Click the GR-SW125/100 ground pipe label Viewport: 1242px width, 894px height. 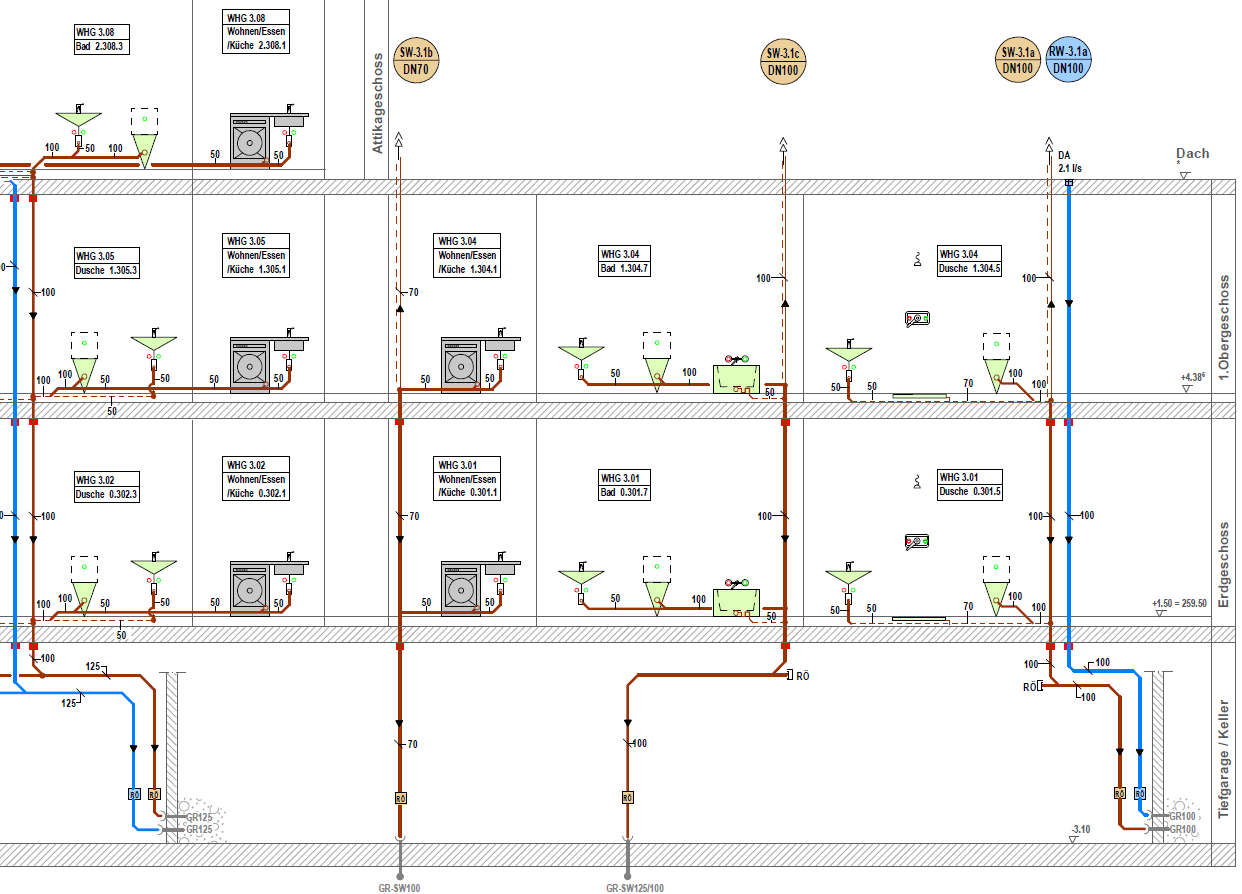coord(635,887)
